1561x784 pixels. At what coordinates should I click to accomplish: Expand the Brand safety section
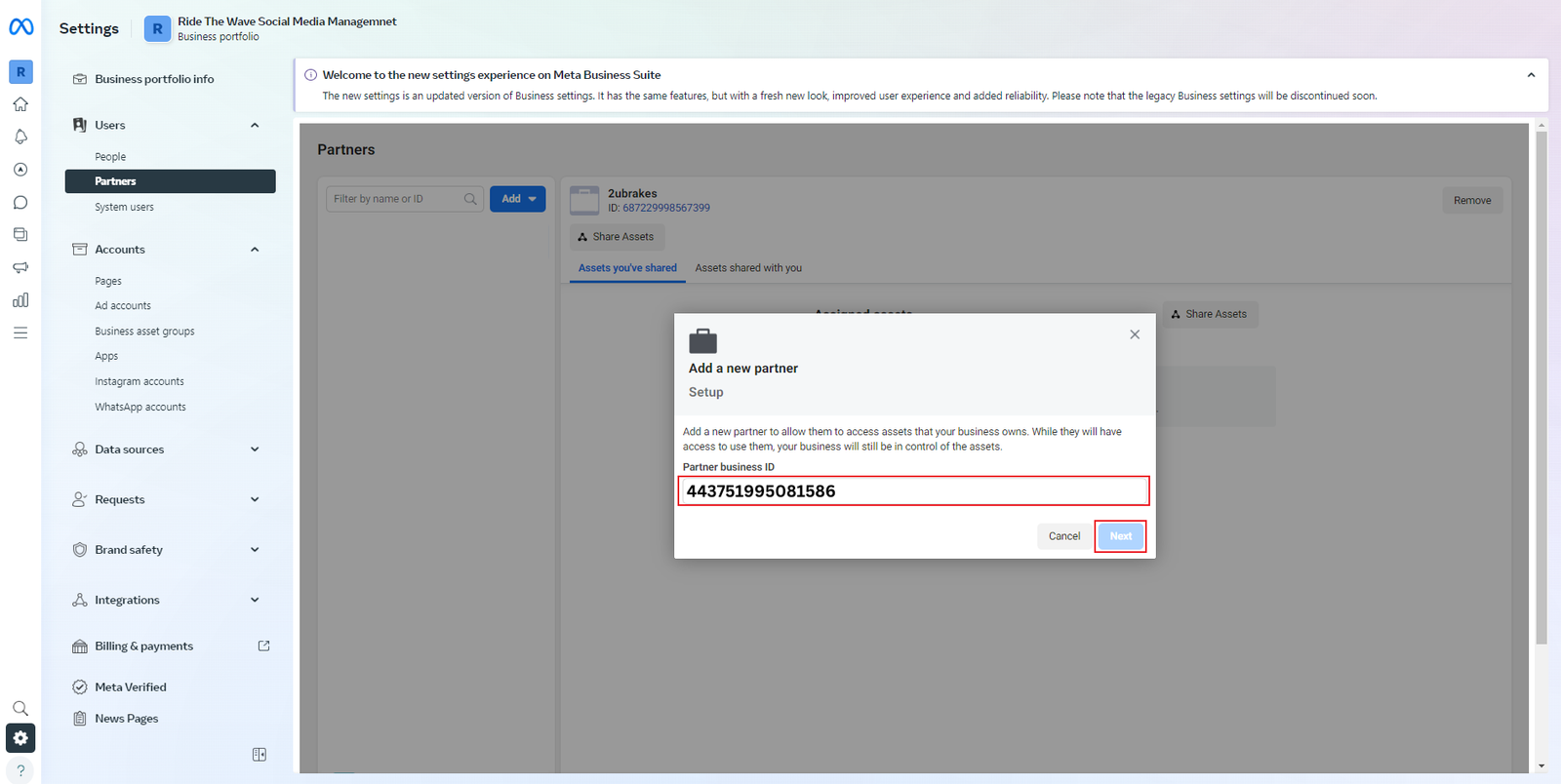[x=255, y=550]
